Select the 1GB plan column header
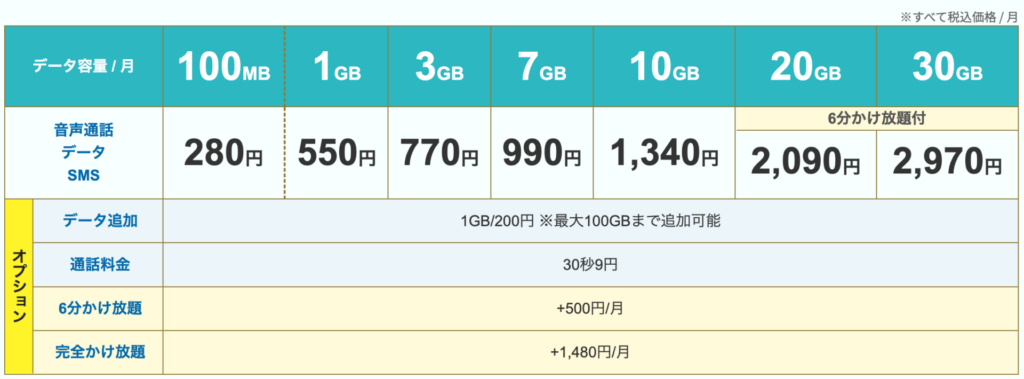Viewport: 1024px width, 379px height. coord(337,67)
